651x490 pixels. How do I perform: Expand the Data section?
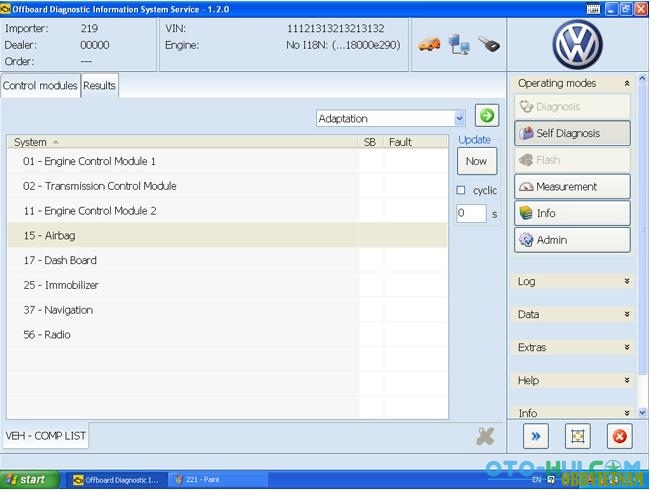[573, 314]
